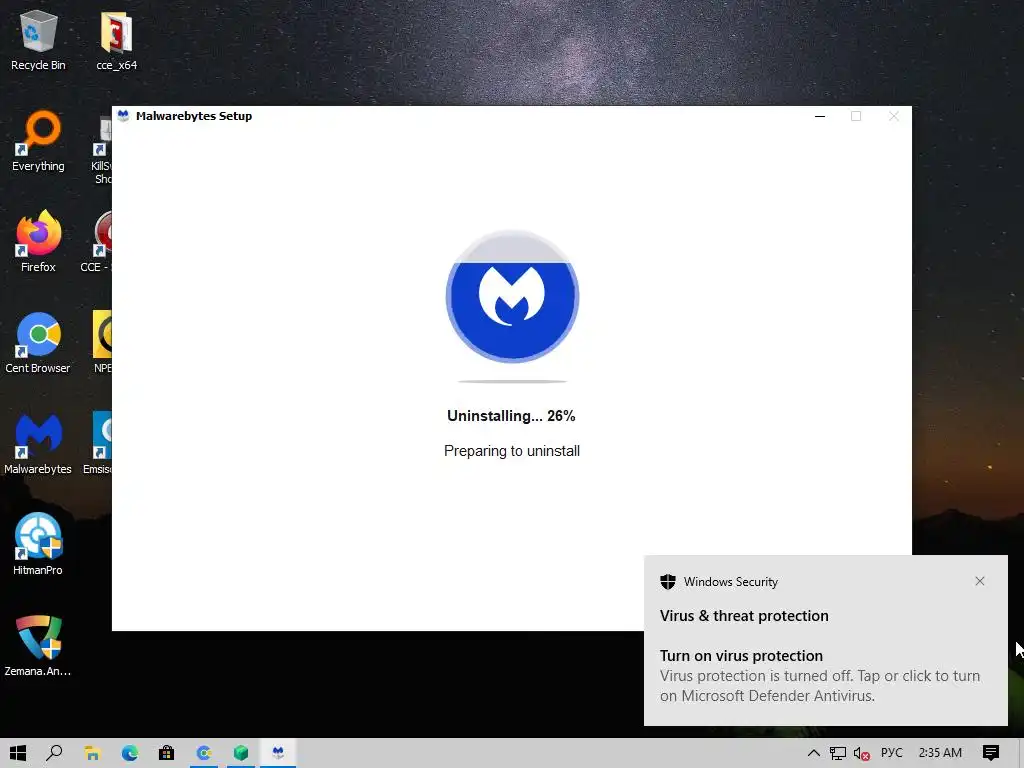Minimize the Malwarebytes Setup window
The height and width of the screenshot is (768, 1024).
(x=820, y=116)
